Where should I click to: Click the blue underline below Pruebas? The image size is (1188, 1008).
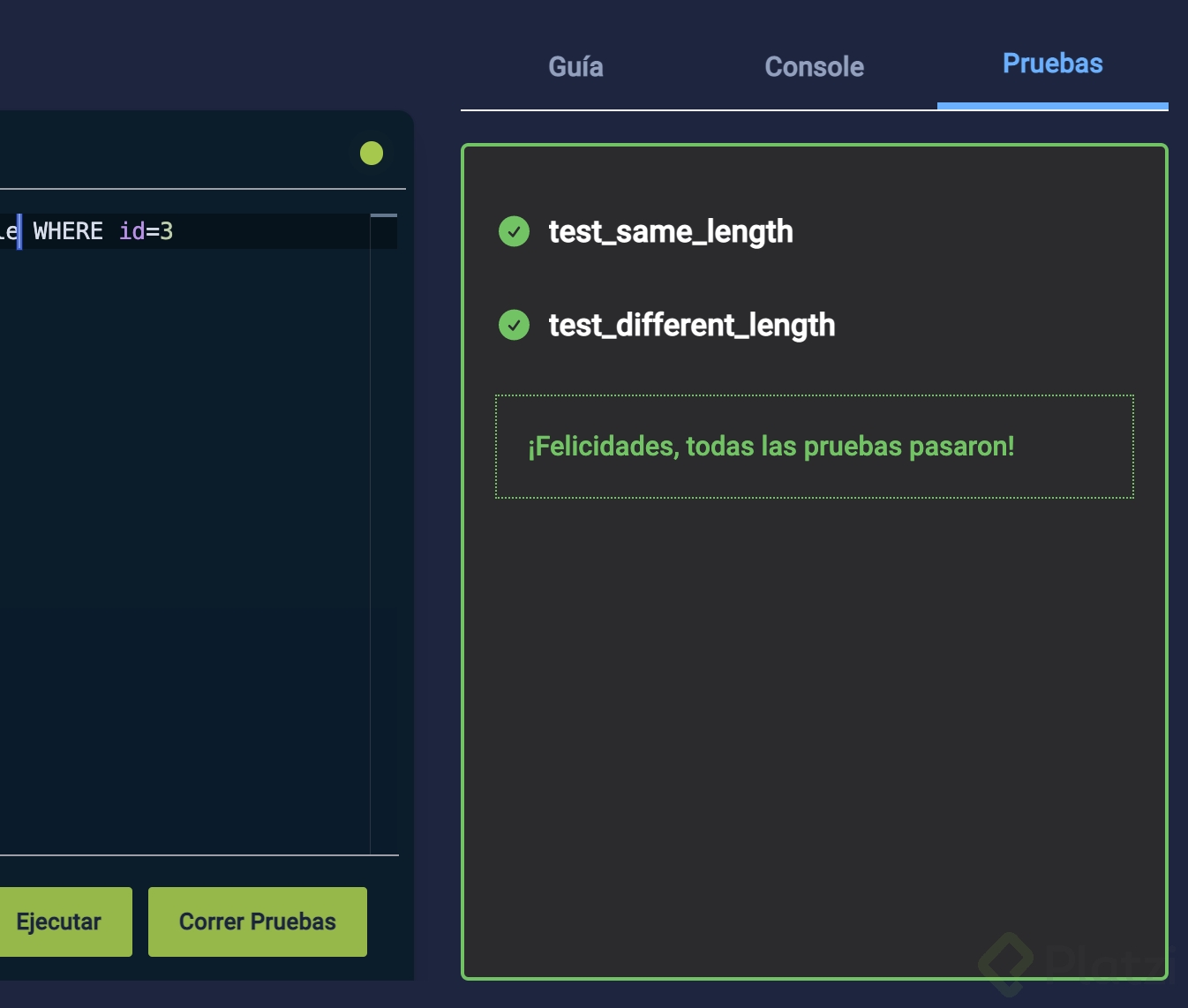tap(1052, 106)
